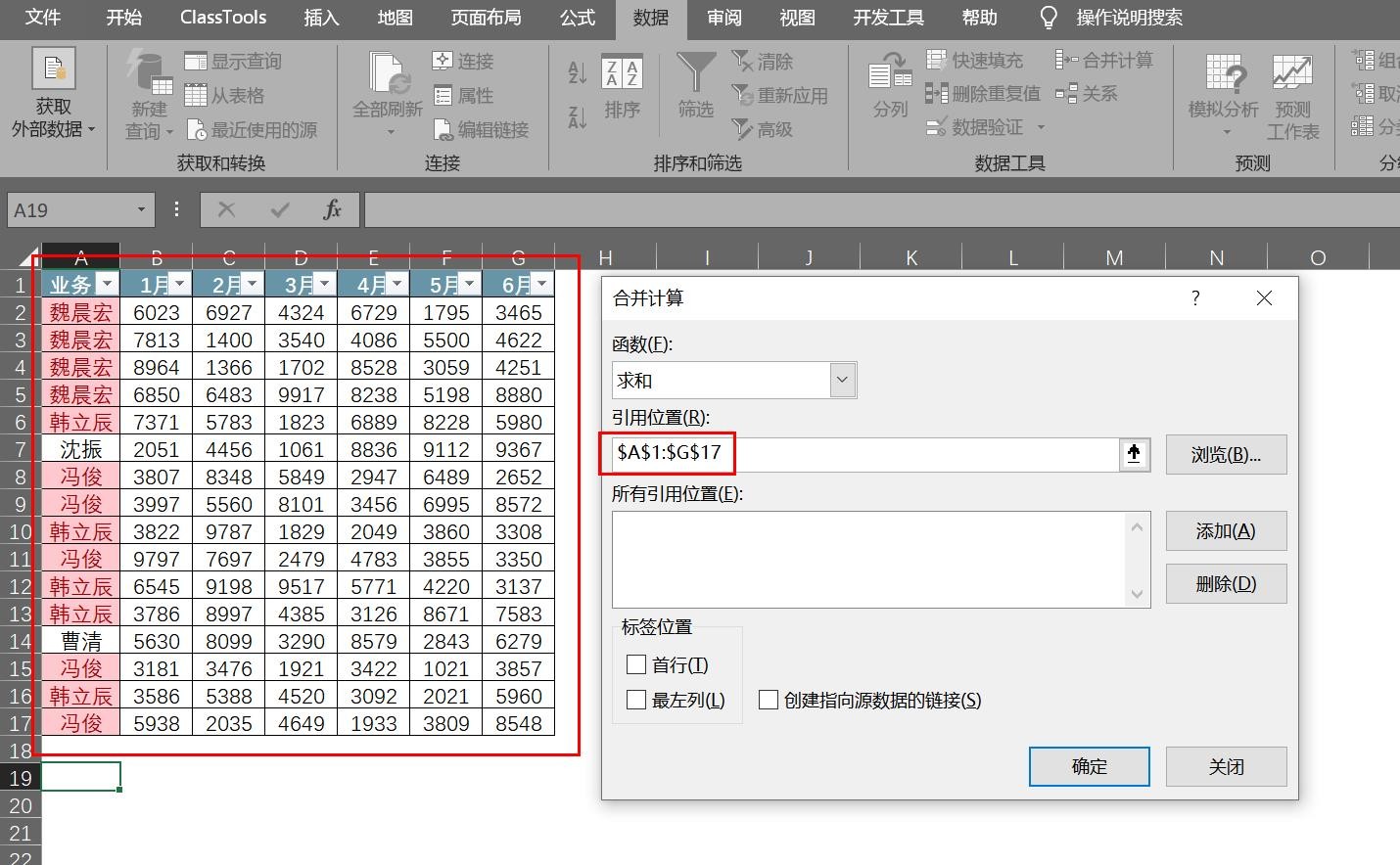Click the collapse dialog arrow in reference box

1134,454
